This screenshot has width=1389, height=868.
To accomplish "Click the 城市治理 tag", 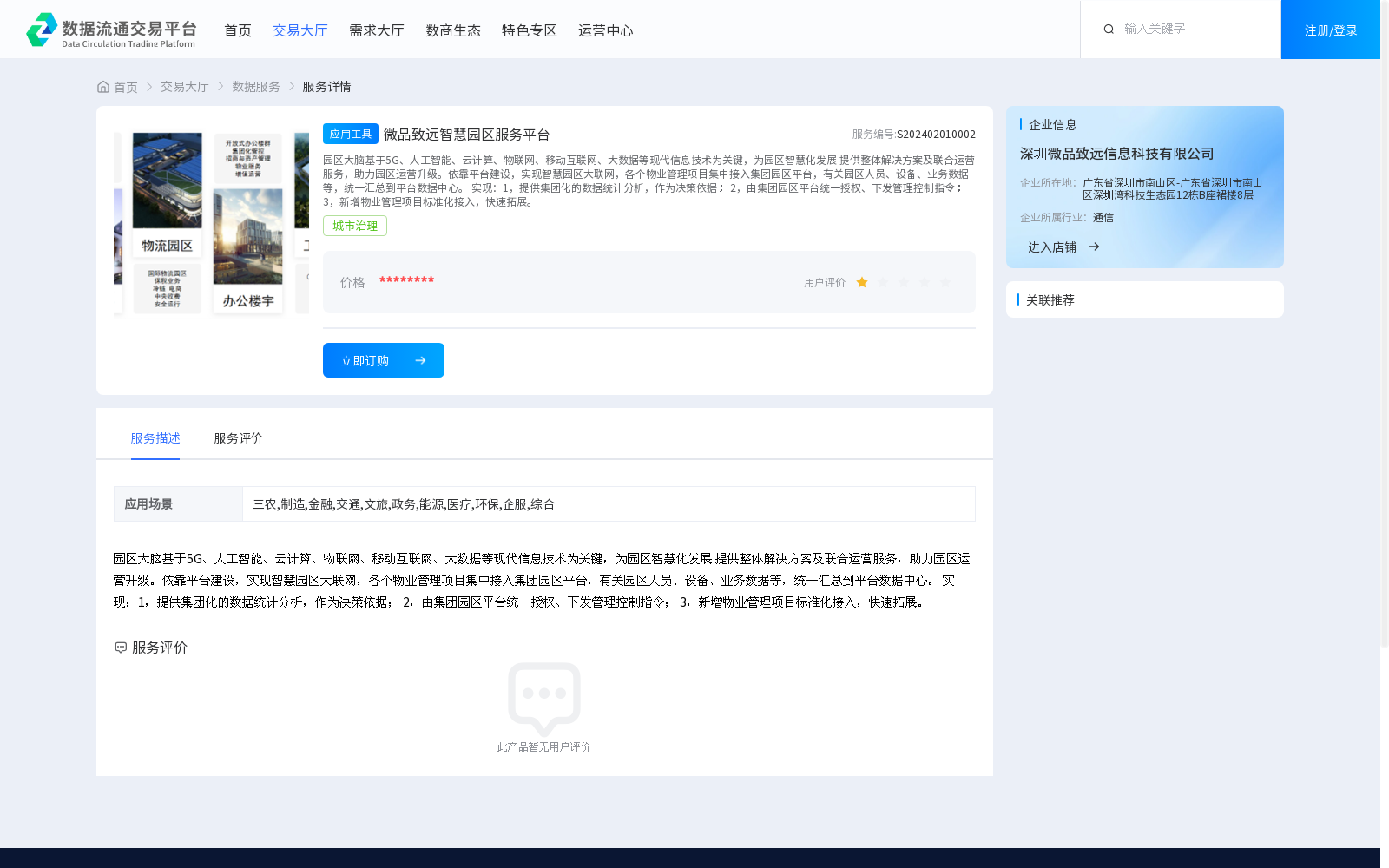I will (355, 226).
